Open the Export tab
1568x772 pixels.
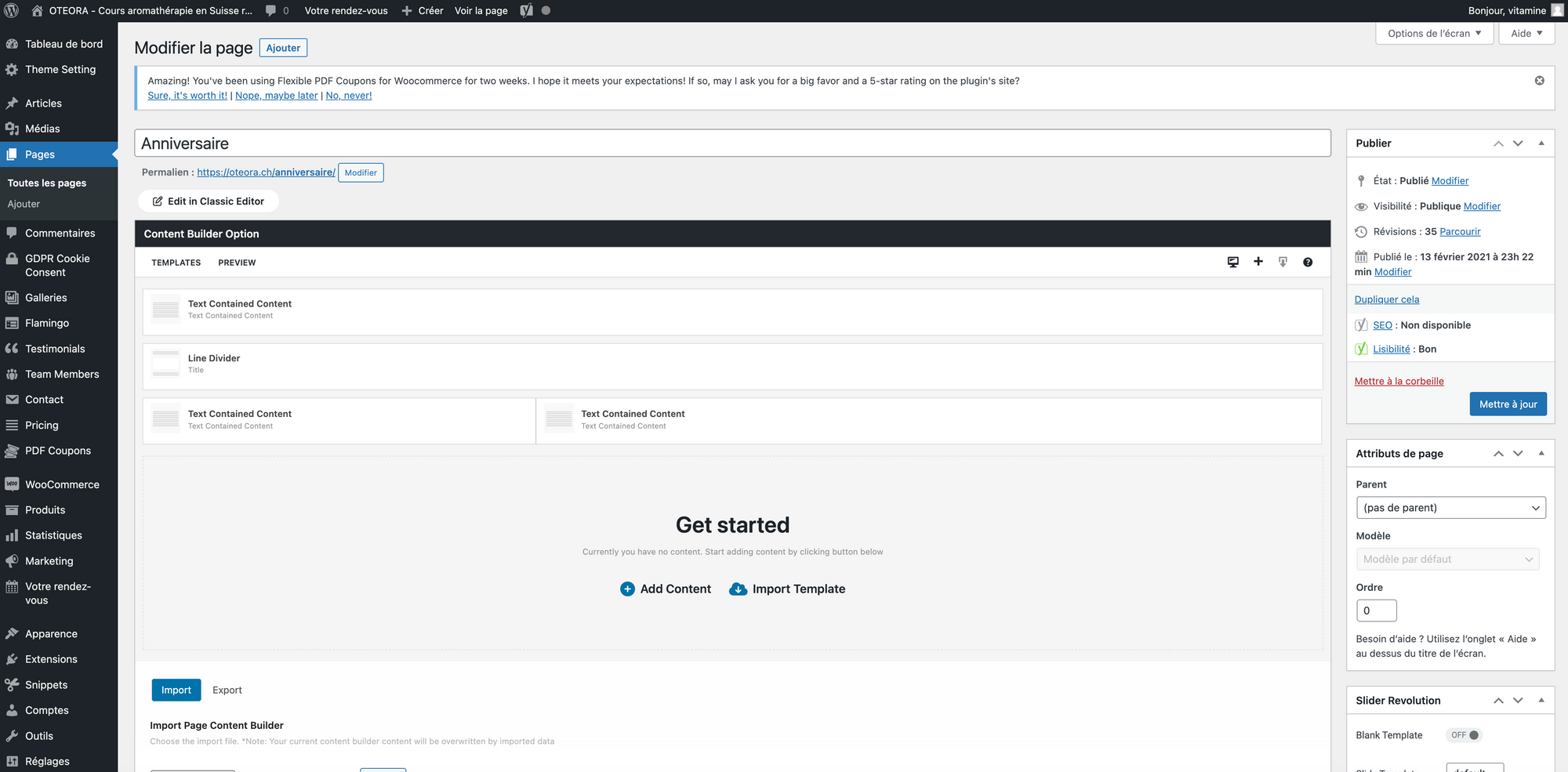pos(227,690)
